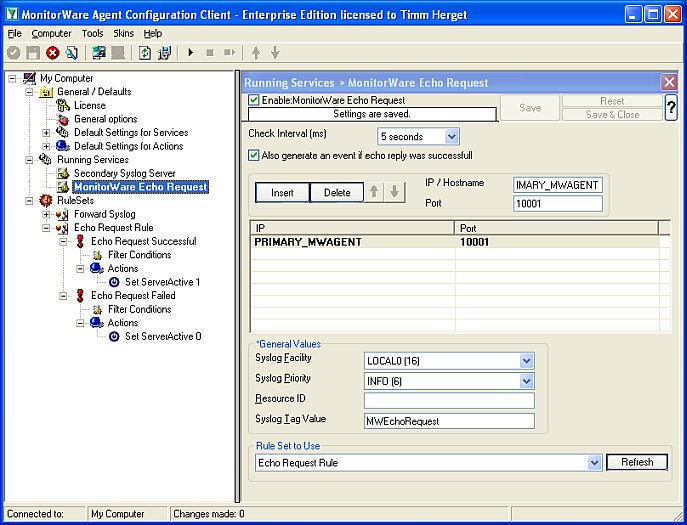
Task: Click the Port input field
Action: coord(558,203)
